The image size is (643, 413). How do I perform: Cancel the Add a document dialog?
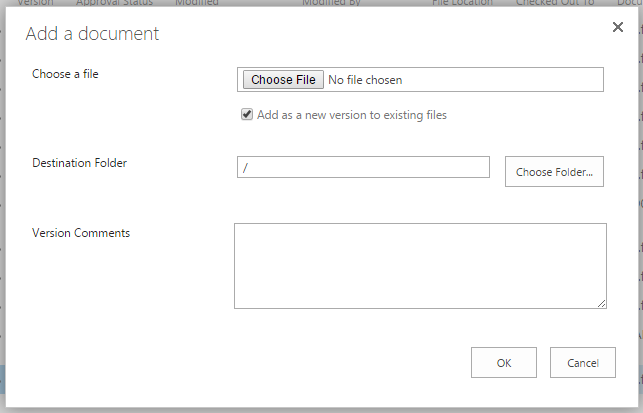click(x=583, y=363)
